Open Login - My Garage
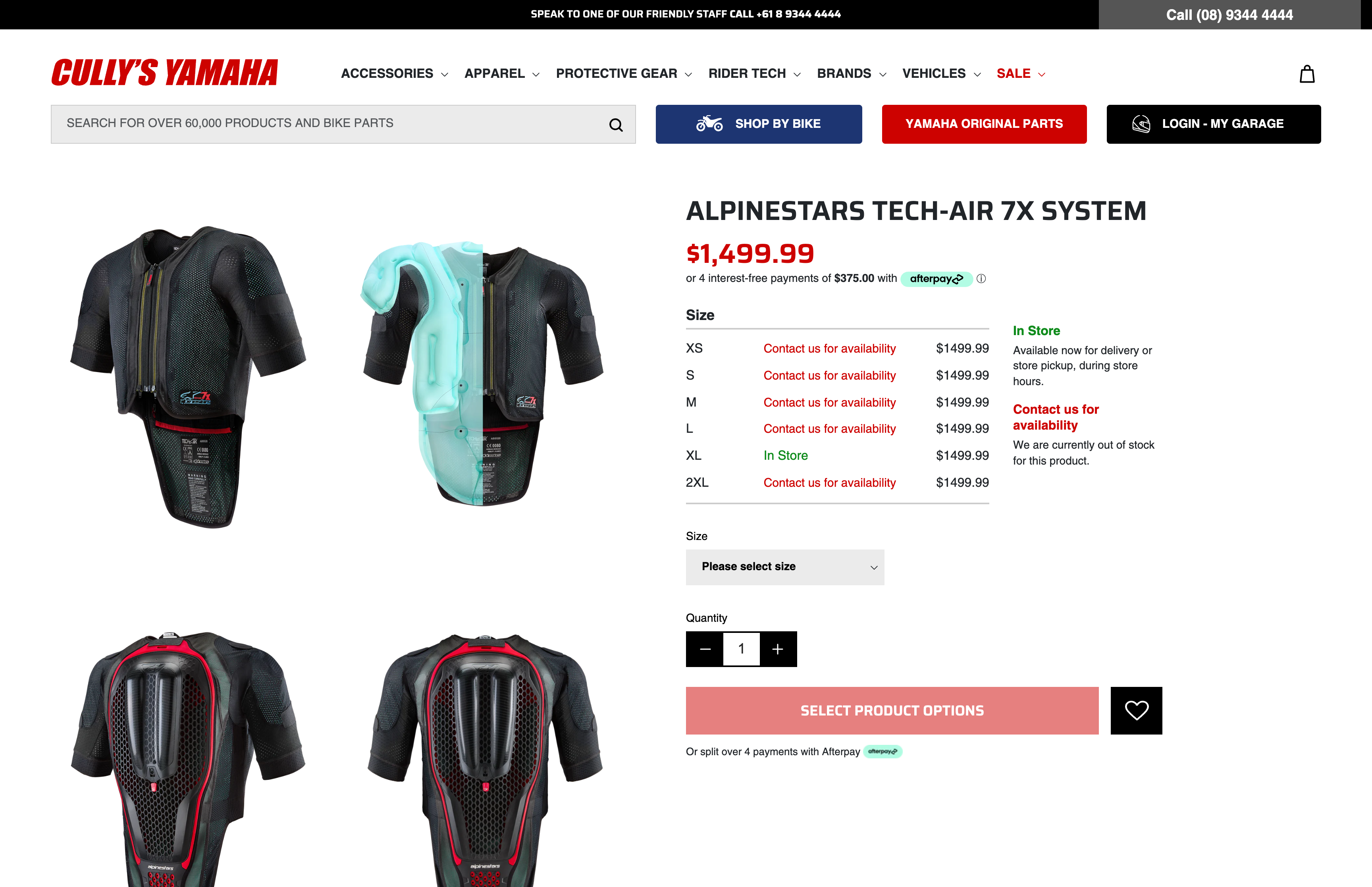The height and width of the screenshot is (887, 1372). [x=1213, y=124]
